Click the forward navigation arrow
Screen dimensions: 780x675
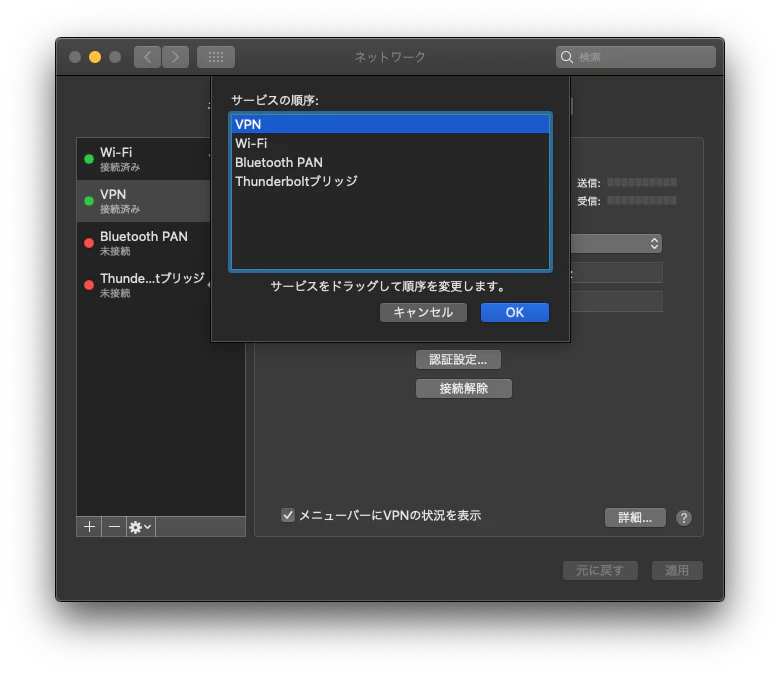(175, 57)
